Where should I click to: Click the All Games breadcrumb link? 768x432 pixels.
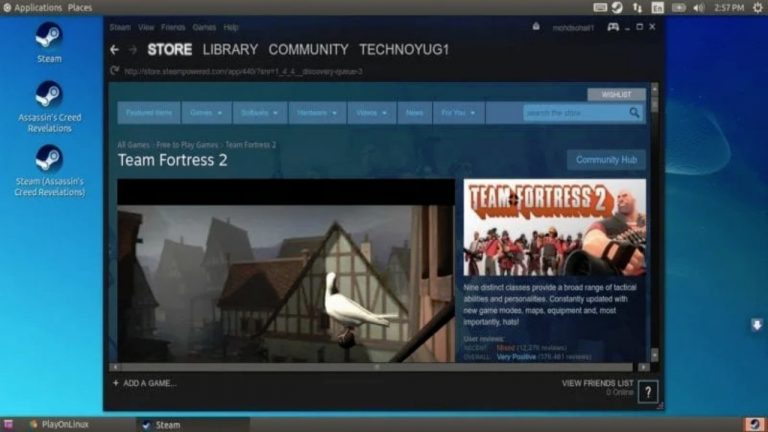pyautogui.click(x=133, y=145)
